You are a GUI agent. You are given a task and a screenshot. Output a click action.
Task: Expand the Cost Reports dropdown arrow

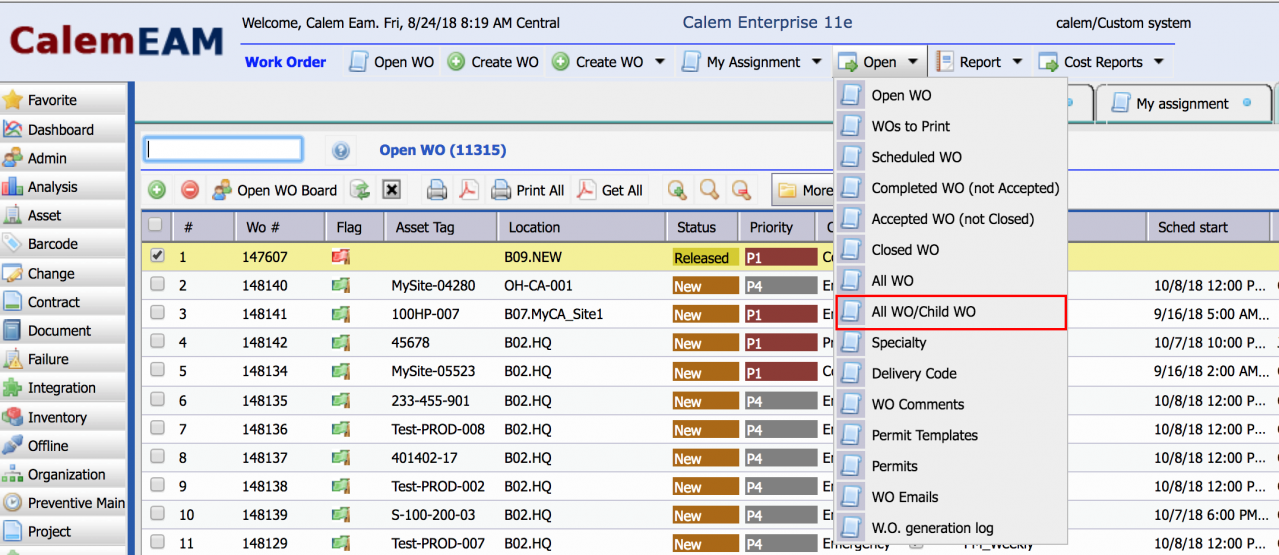(1159, 62)
